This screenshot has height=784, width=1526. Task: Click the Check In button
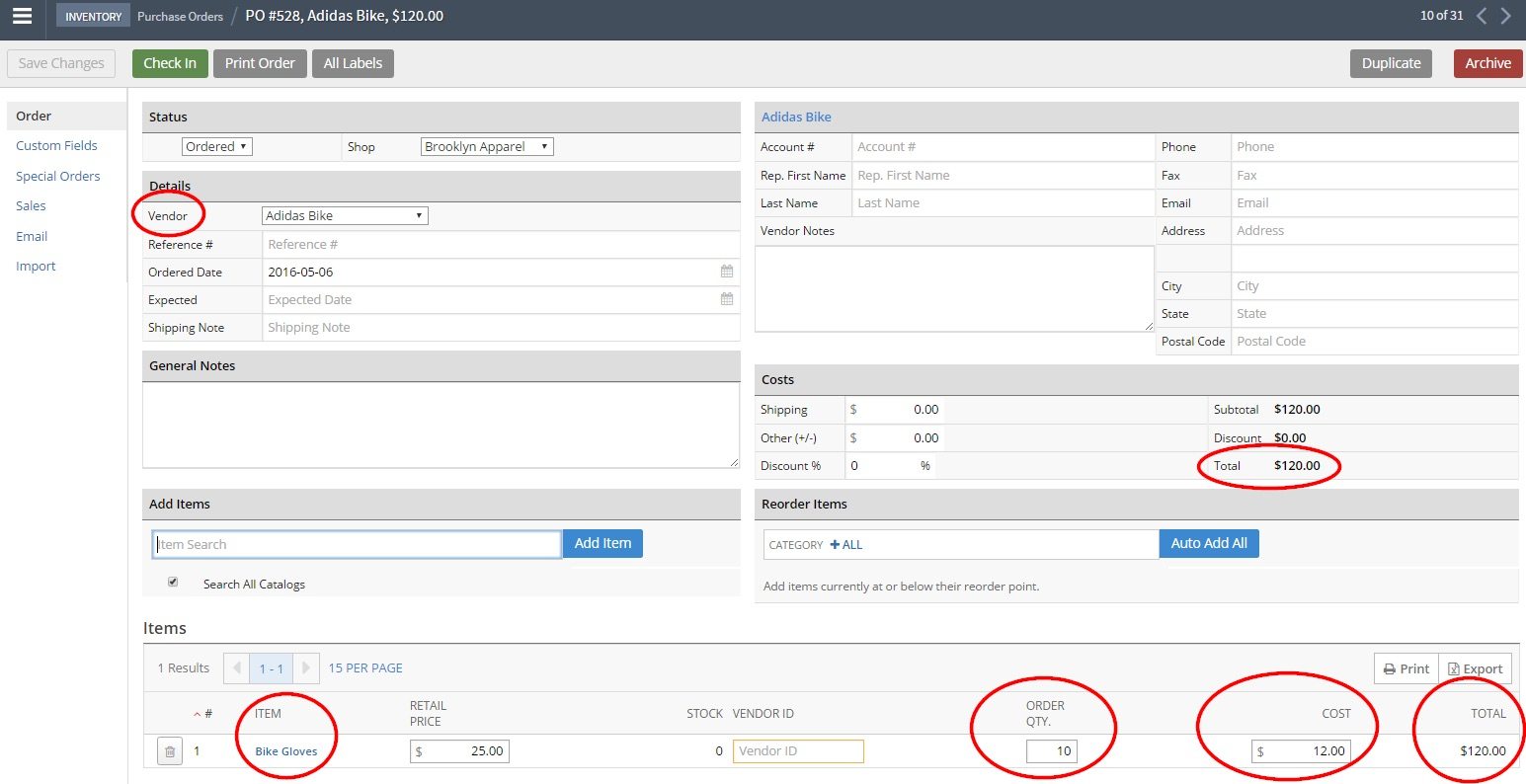coord(170,63)
